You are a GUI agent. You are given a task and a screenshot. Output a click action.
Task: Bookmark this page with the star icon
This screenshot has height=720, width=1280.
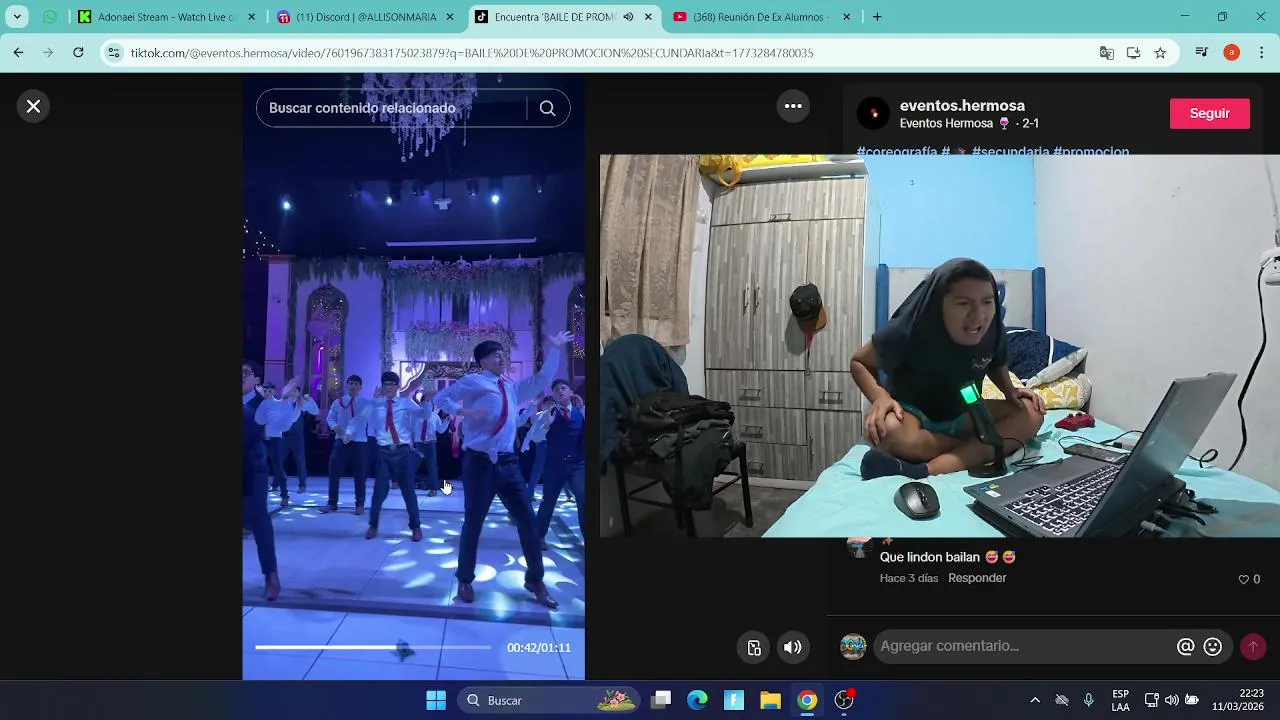[x=1160, y=53]
